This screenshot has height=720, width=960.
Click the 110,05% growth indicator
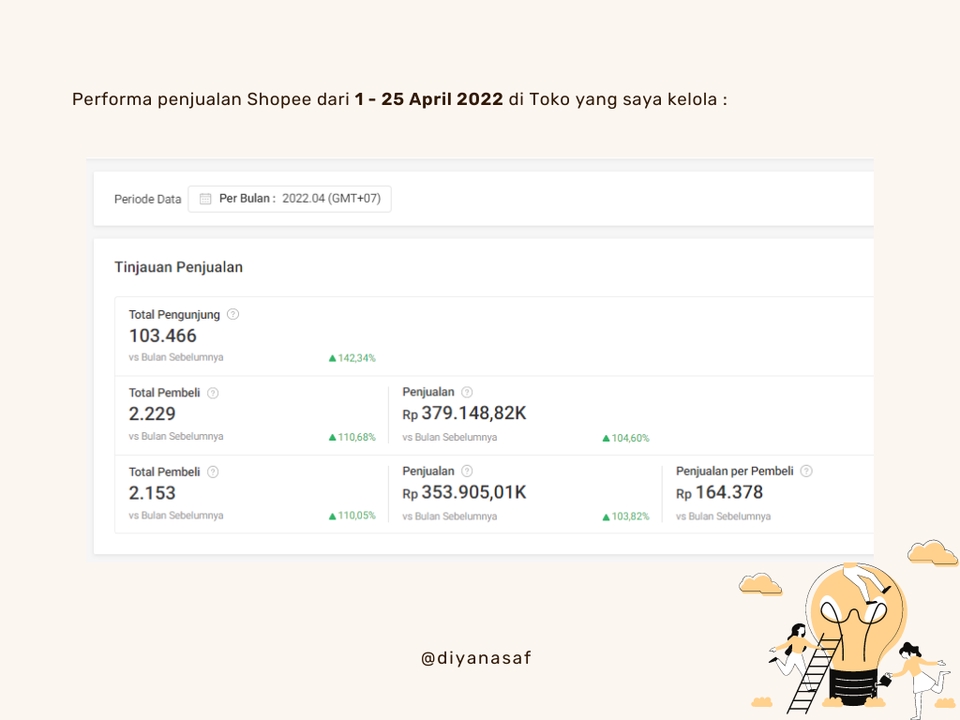[x=352, y=516]
